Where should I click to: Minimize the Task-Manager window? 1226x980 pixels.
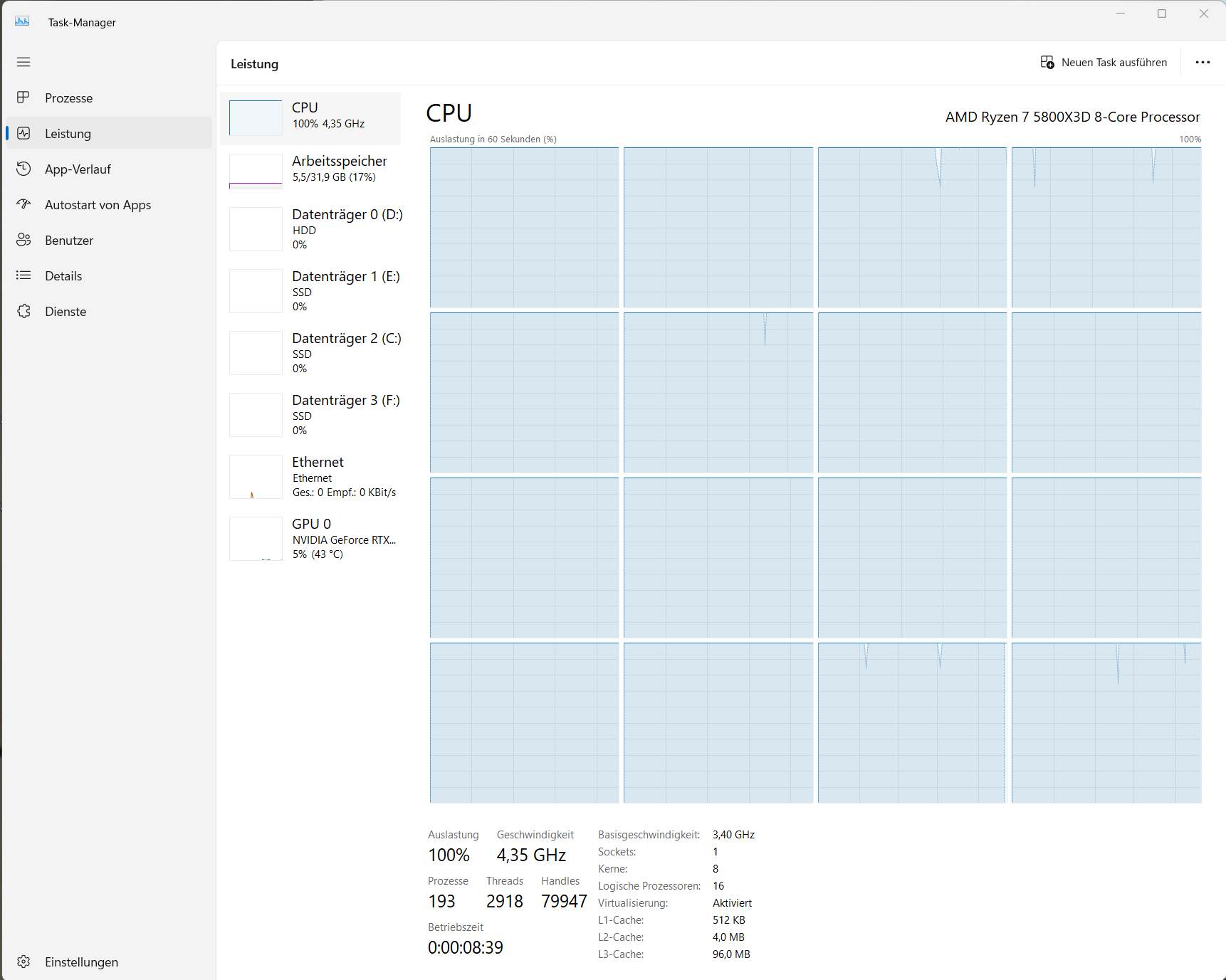pos(1121,14)
